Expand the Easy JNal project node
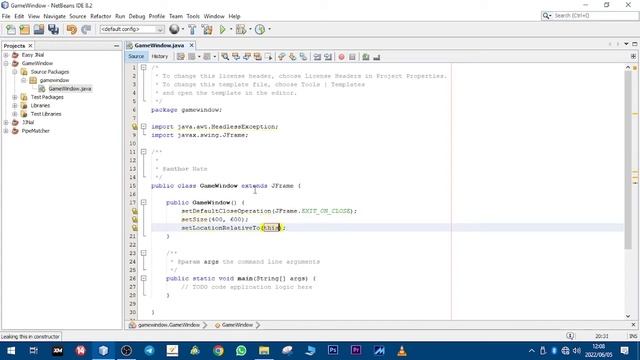Viewport: 640px width, 360px height. point(6,55)
